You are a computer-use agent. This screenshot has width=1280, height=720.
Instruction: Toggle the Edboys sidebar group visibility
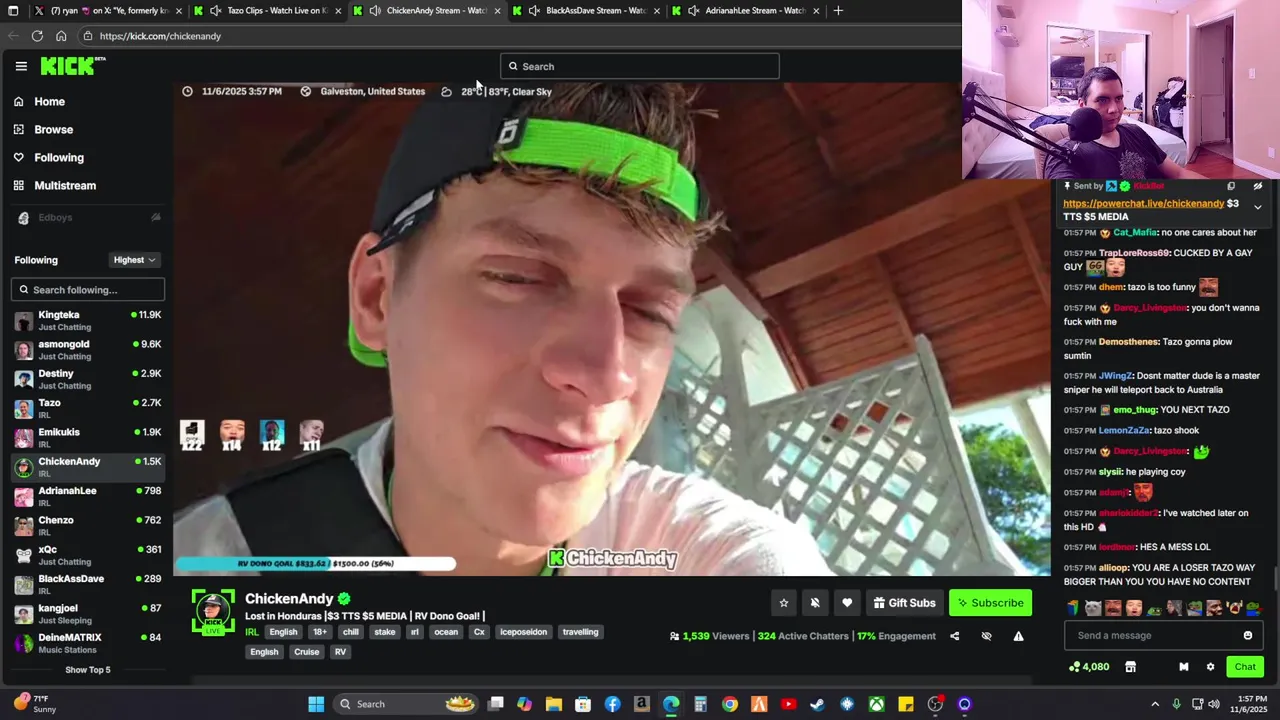click(x=155, y=217)
